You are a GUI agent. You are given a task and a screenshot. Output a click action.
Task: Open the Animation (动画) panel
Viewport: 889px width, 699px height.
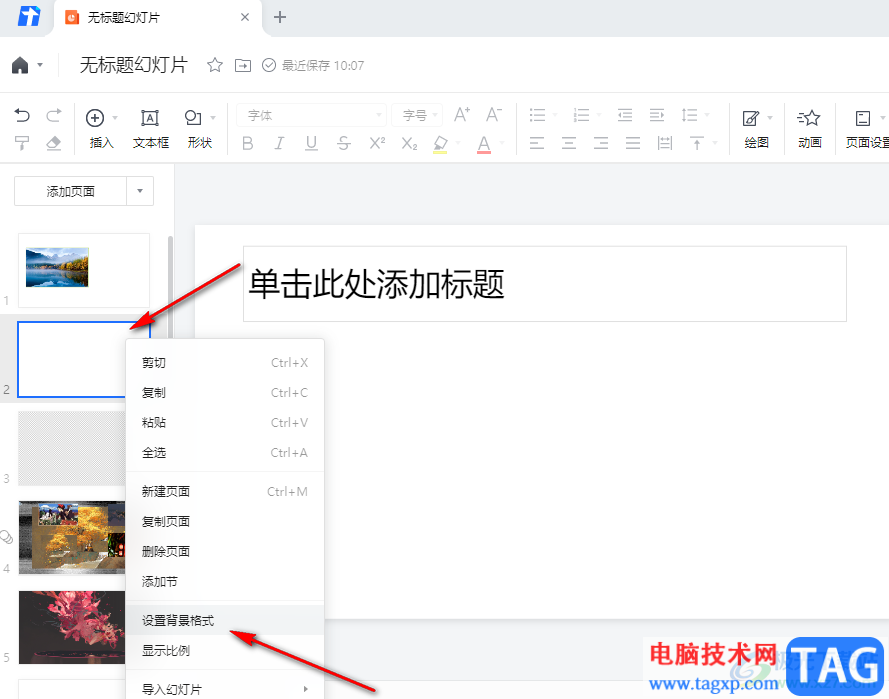tap(810, 129)
